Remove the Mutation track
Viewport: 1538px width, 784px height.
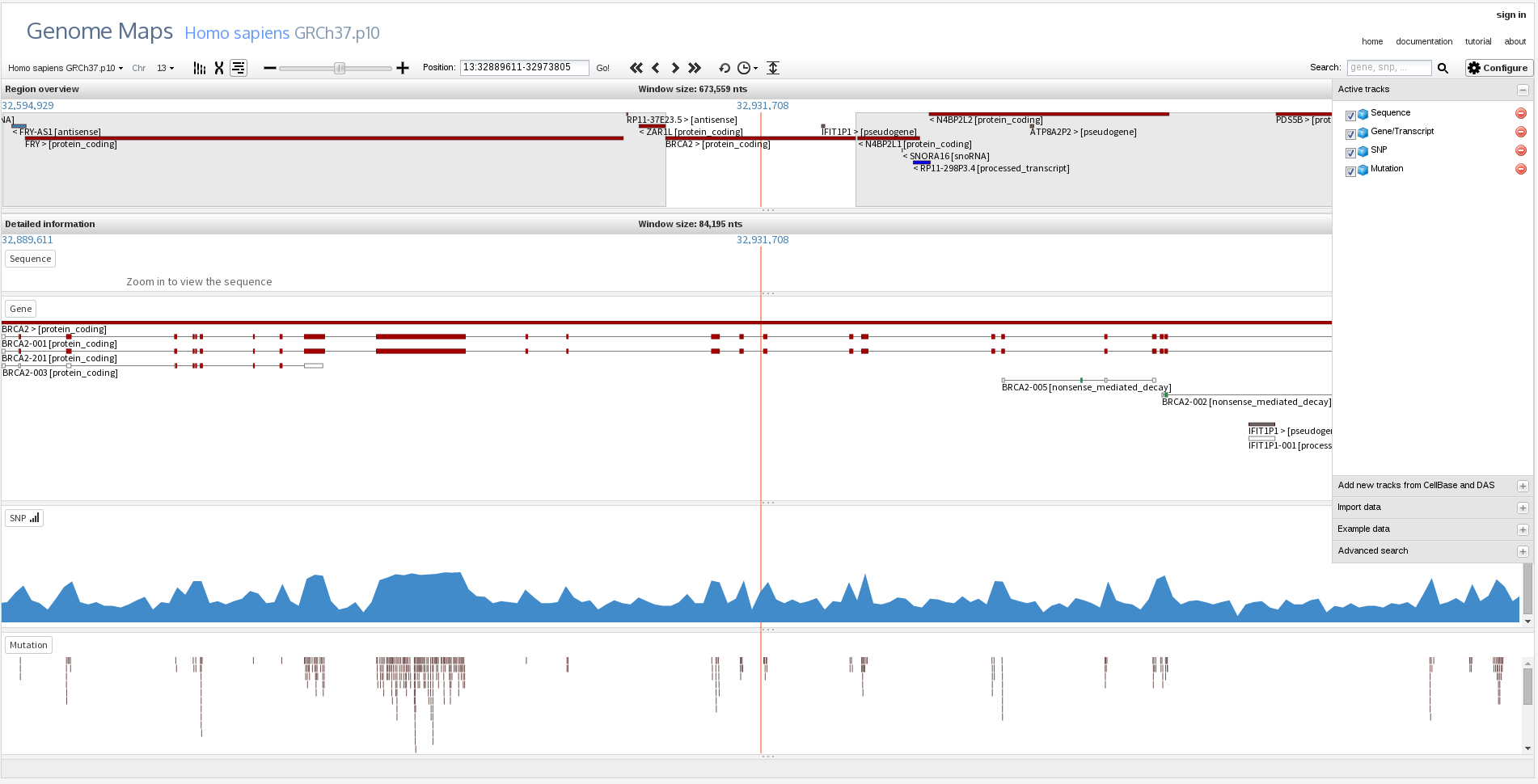tap(1520, 169)
